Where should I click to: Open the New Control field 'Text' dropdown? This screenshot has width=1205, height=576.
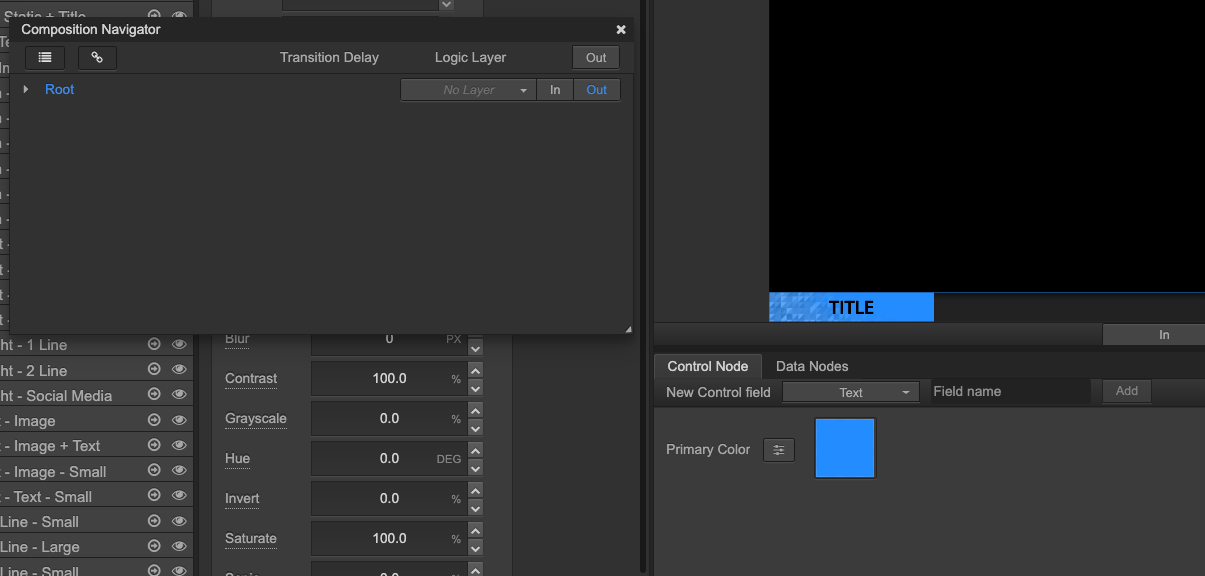(x=850, y=392)
